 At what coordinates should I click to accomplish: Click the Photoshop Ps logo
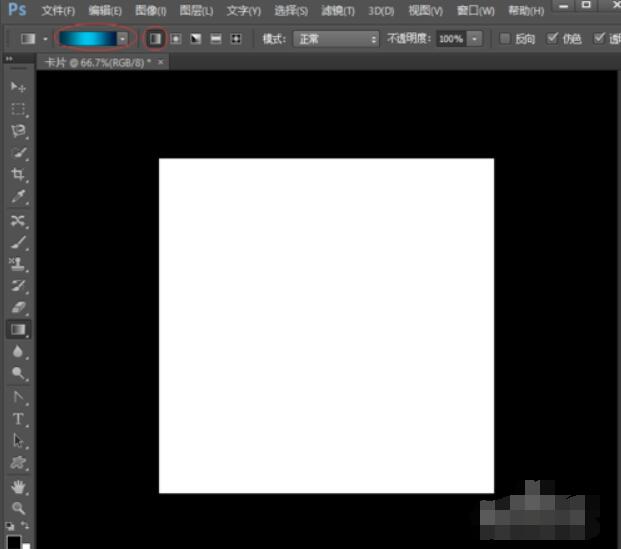(x=17, y=9)
